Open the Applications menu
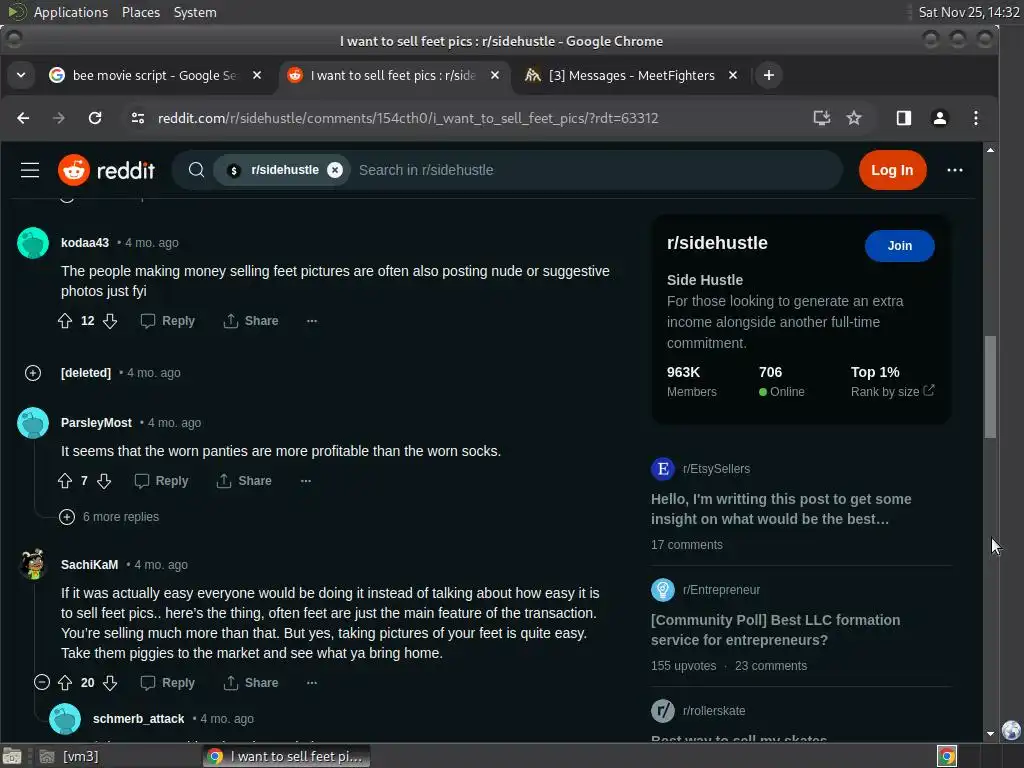Viewport: 1024px width, 768px height. [x=71, y=12]
